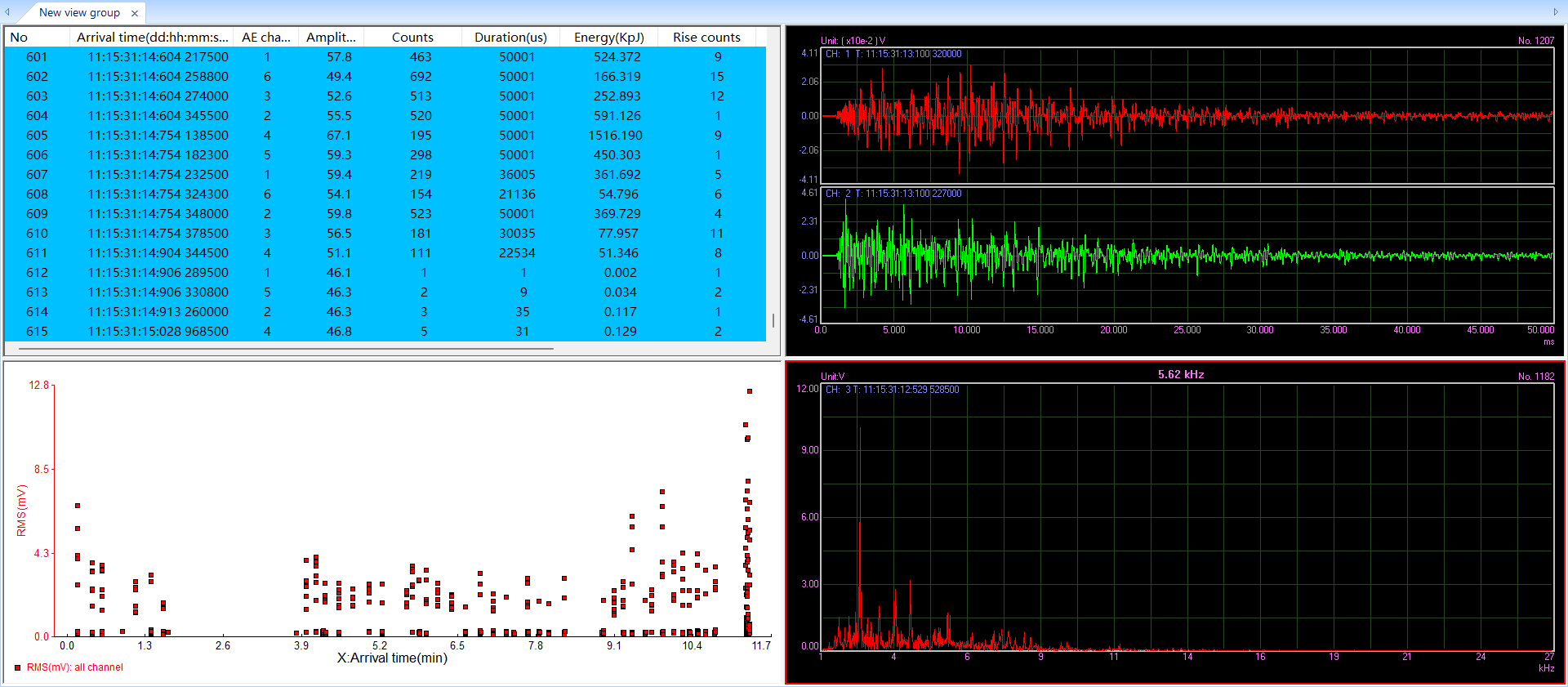Screen dimensions: 1568x687
Task: Sort by Counts column header
Action: tap(412, 37)
